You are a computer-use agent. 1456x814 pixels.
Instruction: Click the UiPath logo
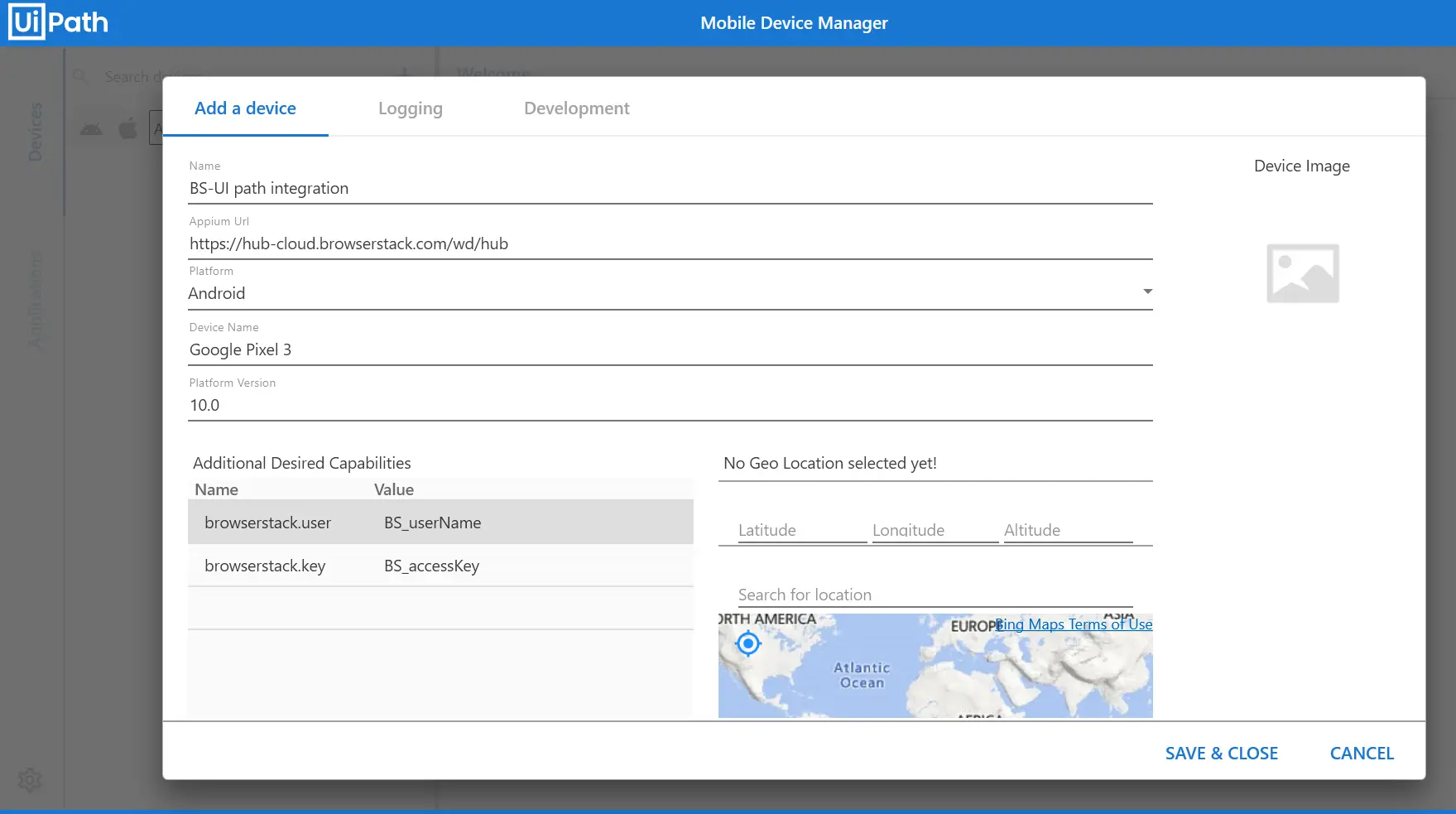pyautogui.click(x=59, y=22)
